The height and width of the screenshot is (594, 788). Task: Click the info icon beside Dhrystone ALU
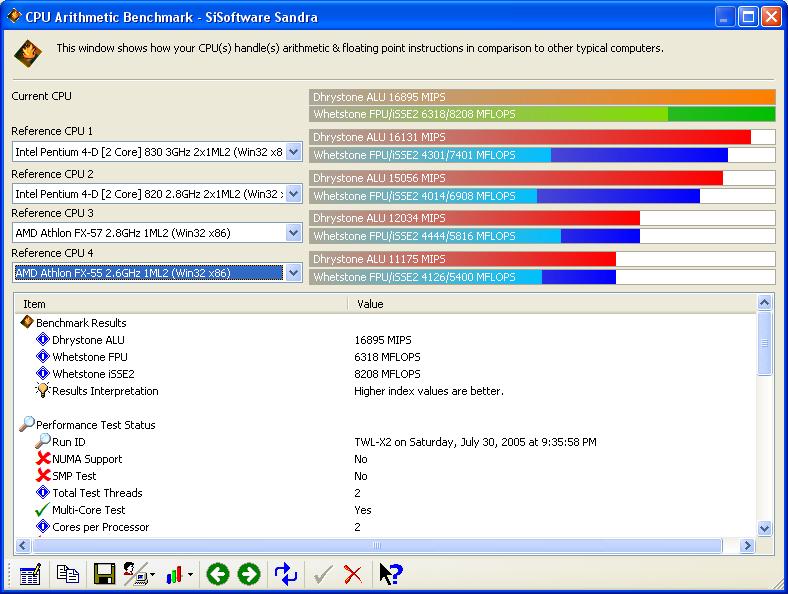[43, 339]
